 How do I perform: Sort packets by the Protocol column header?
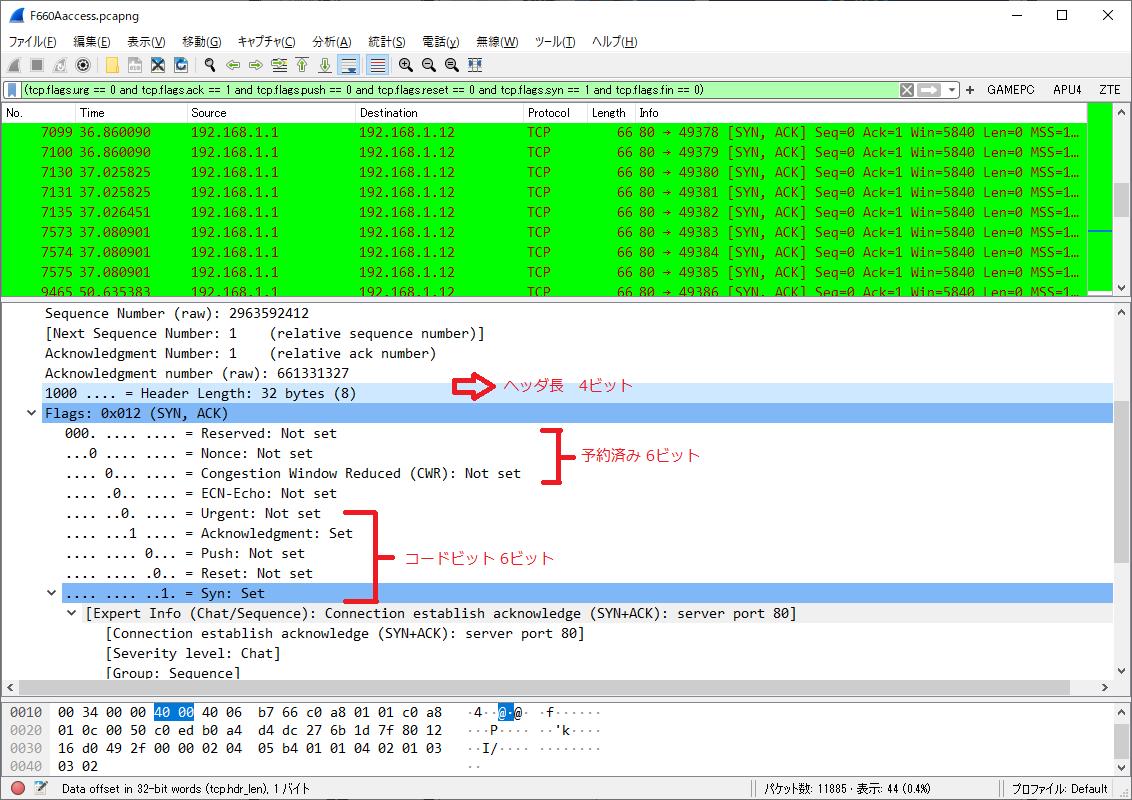point(555,113)
